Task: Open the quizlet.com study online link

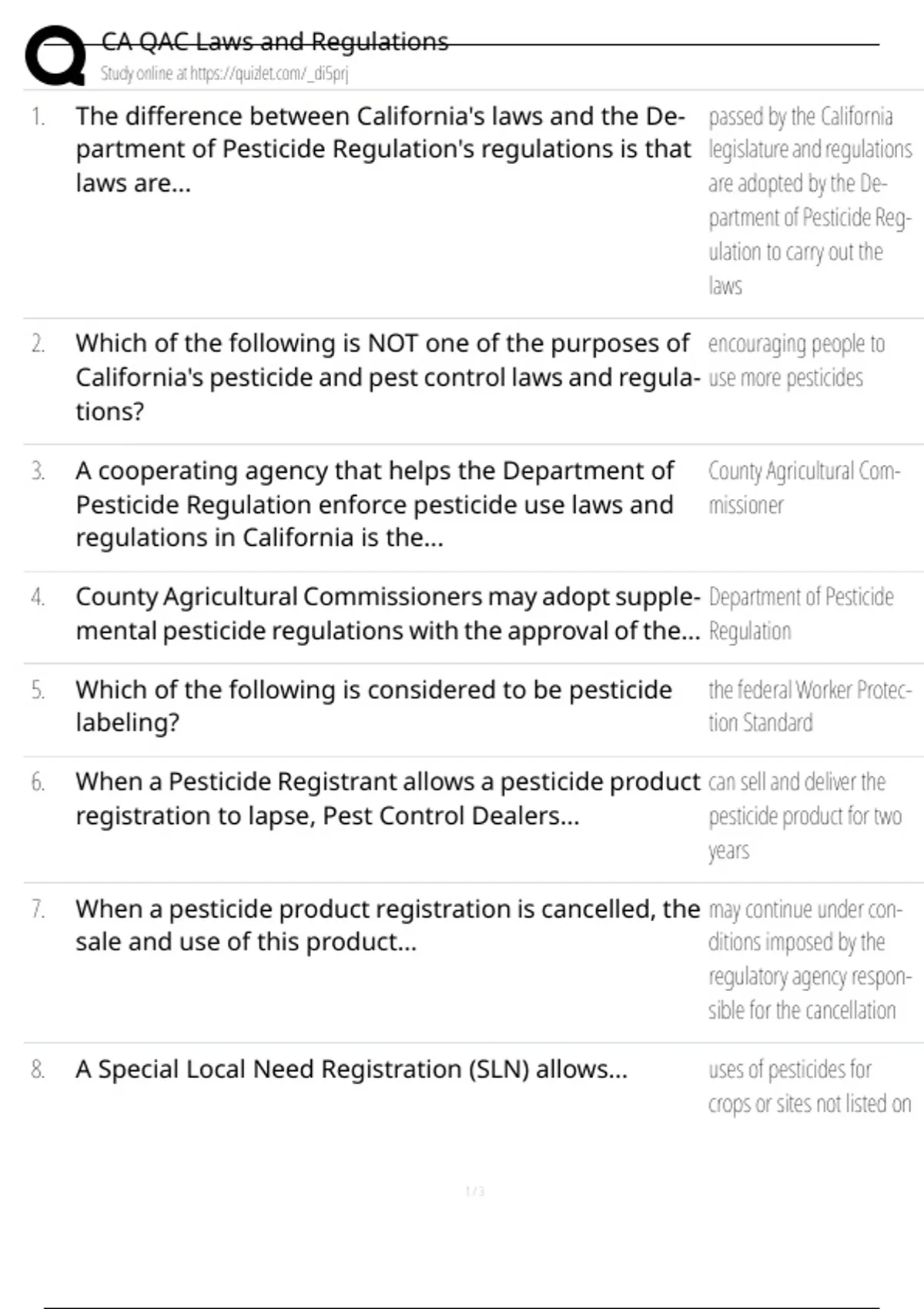Action: coord(224,74)
